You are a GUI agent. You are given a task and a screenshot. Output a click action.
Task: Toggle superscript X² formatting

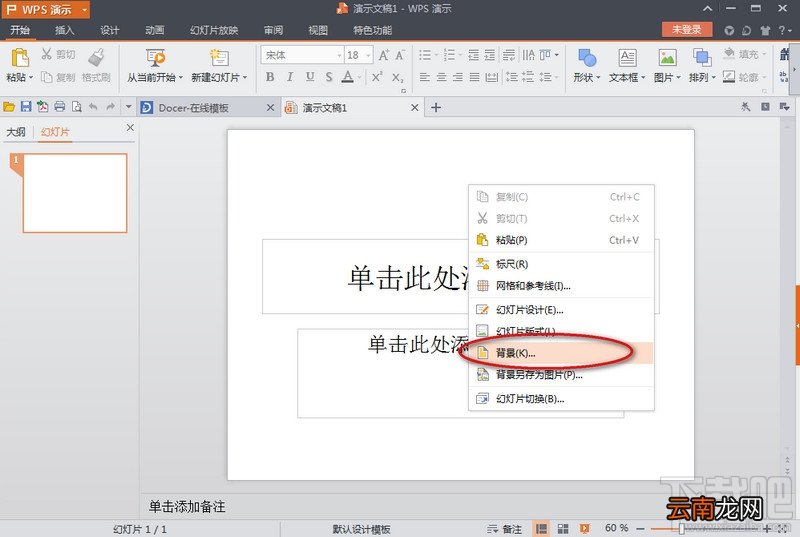click(377, 77)
